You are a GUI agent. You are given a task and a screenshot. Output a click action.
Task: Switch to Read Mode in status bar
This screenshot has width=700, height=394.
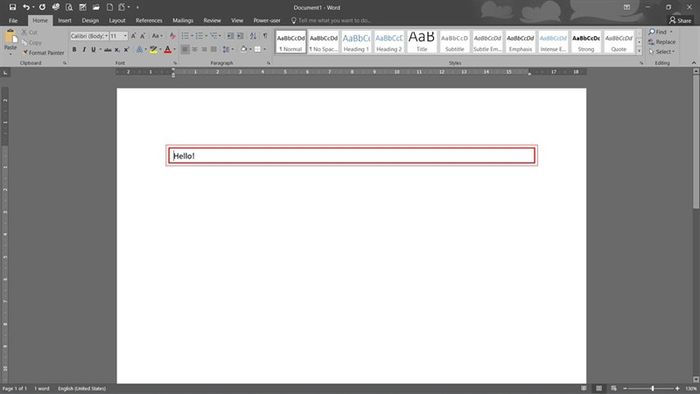(x=583, y=388)
